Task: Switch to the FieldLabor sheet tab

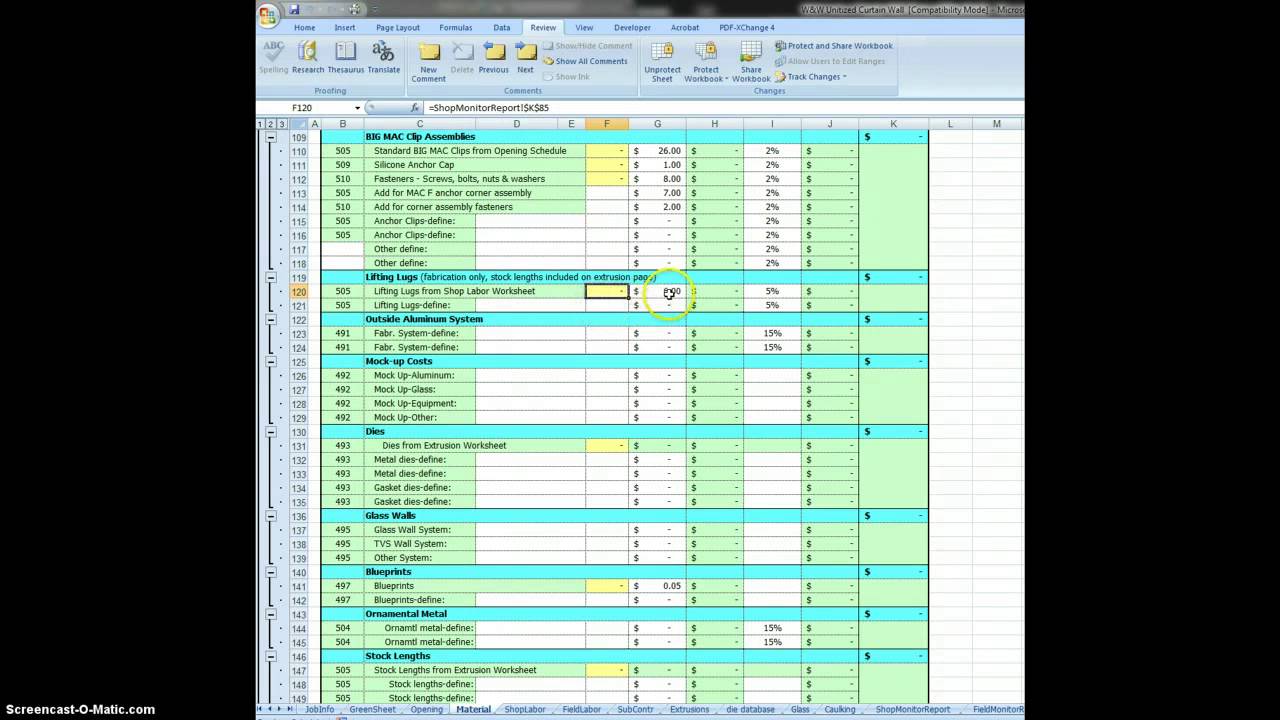Action: [x=581, y=709]
